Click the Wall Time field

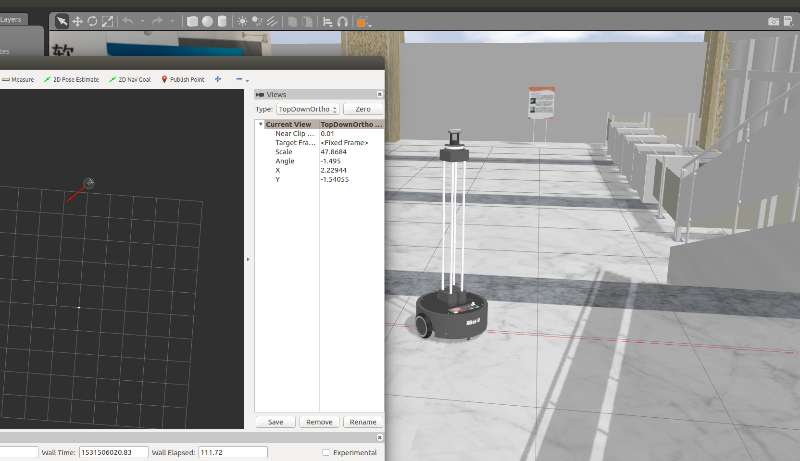click(x=113, y=452)
